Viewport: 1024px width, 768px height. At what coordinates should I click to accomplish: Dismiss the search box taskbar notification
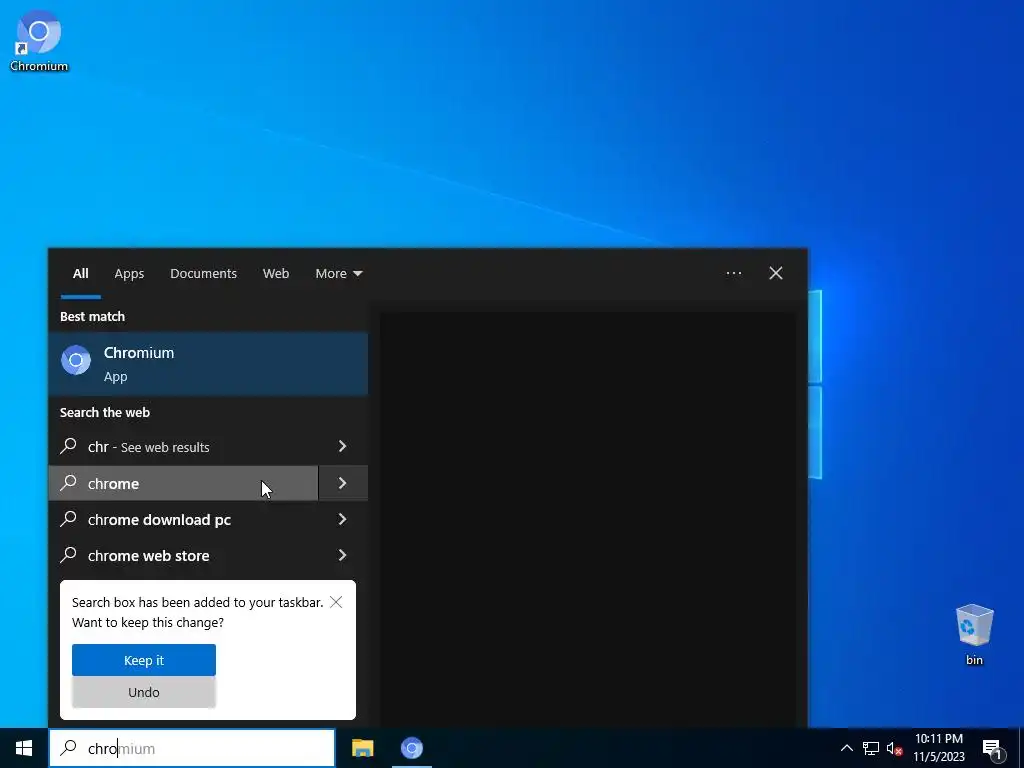click(336, 602)
